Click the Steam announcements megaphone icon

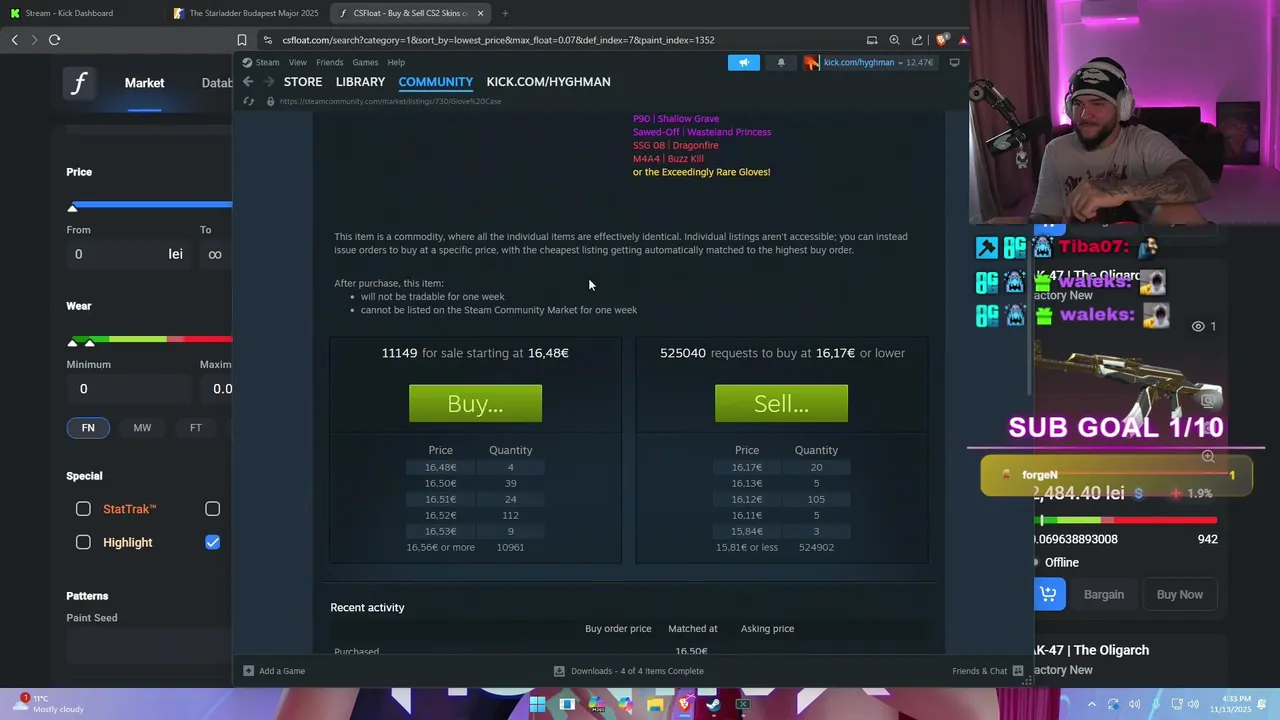(x=744, y=62)
